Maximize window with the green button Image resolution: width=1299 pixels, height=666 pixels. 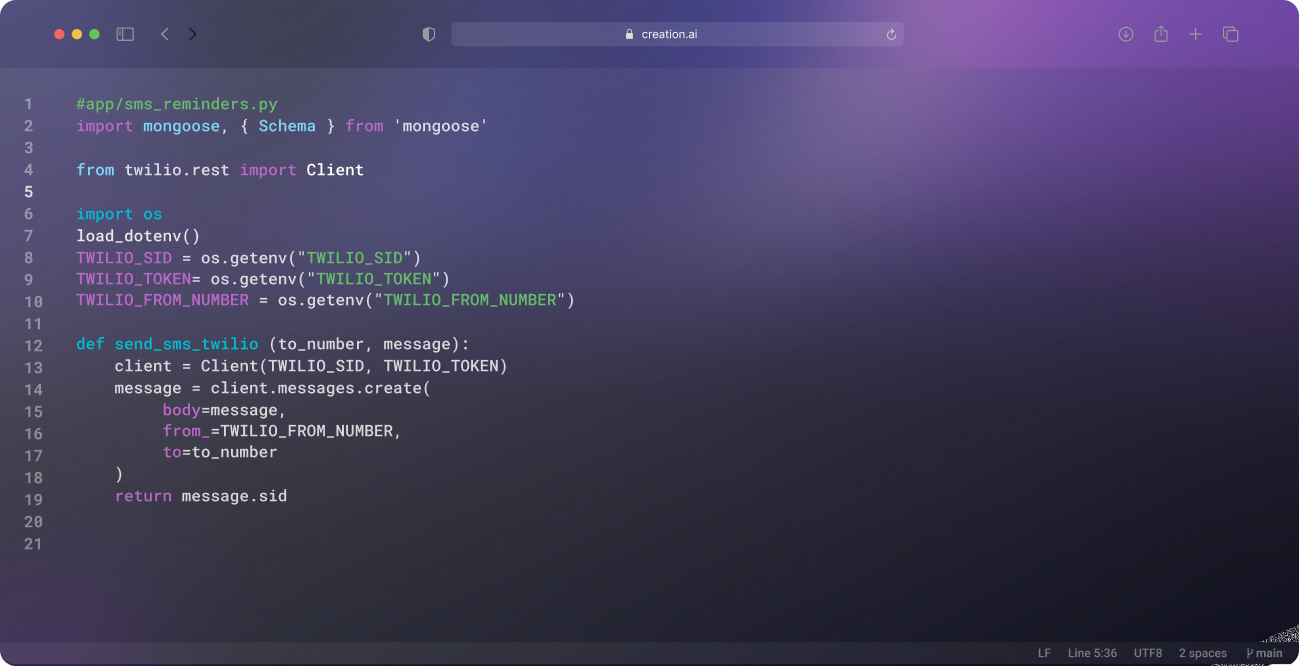pyautogui.click(x=95, y=34)
